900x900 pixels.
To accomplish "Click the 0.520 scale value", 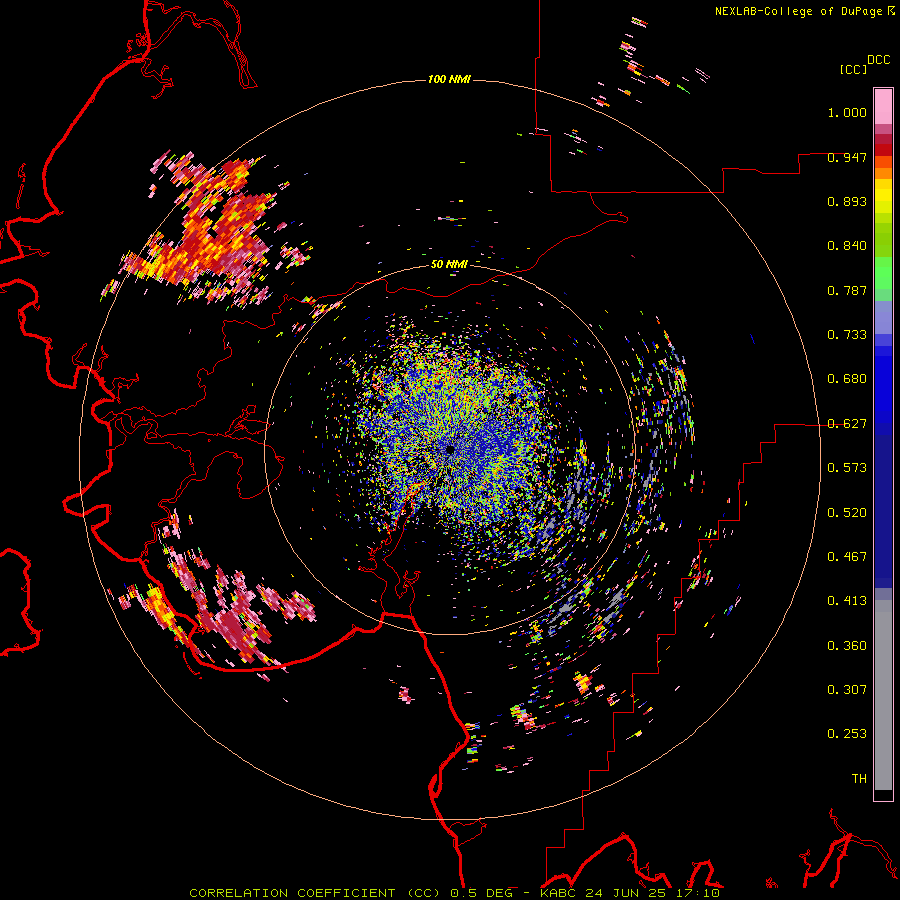I will click(847, 513).
